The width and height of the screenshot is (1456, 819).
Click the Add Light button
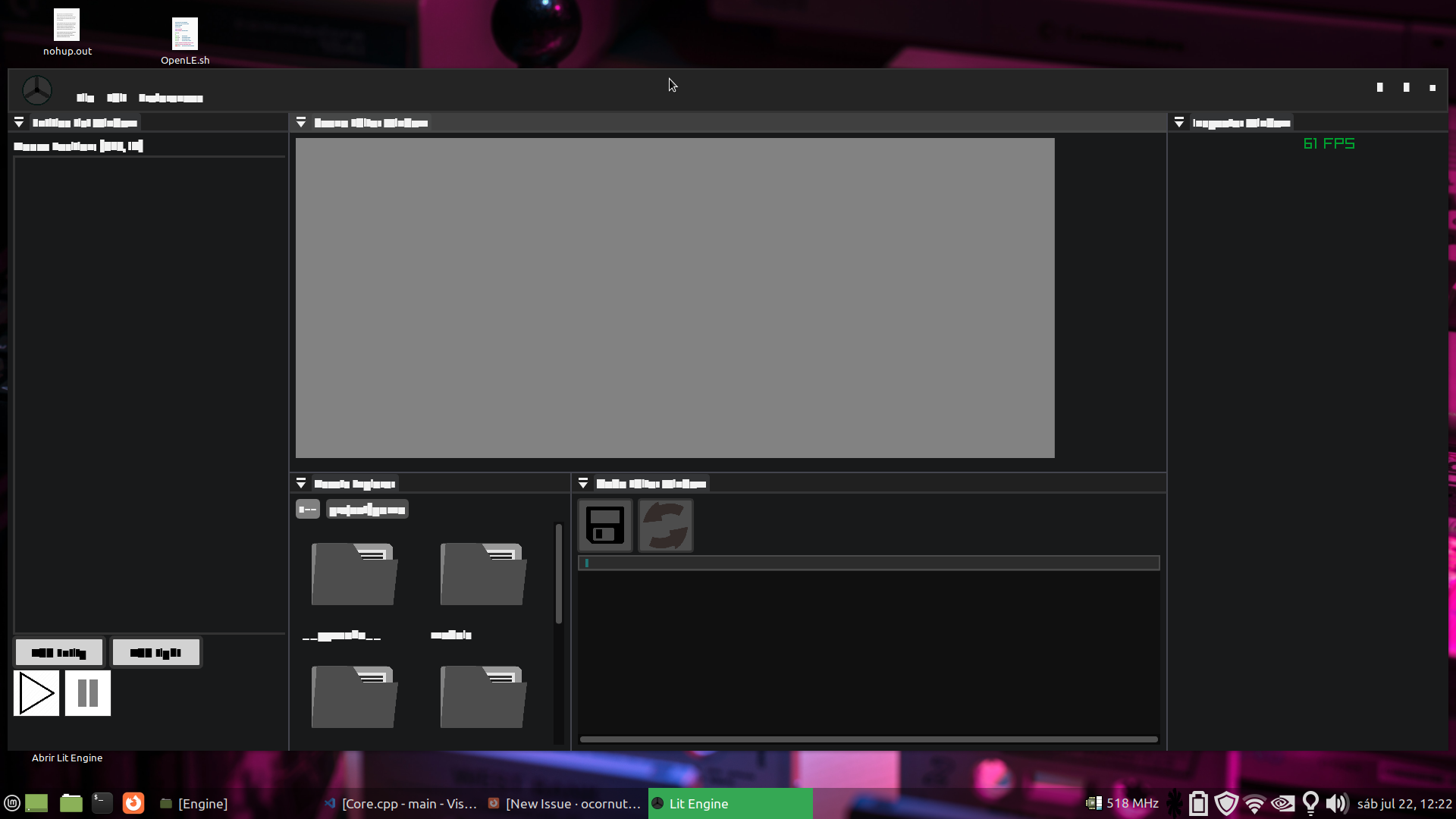click(x=155, y=651)
